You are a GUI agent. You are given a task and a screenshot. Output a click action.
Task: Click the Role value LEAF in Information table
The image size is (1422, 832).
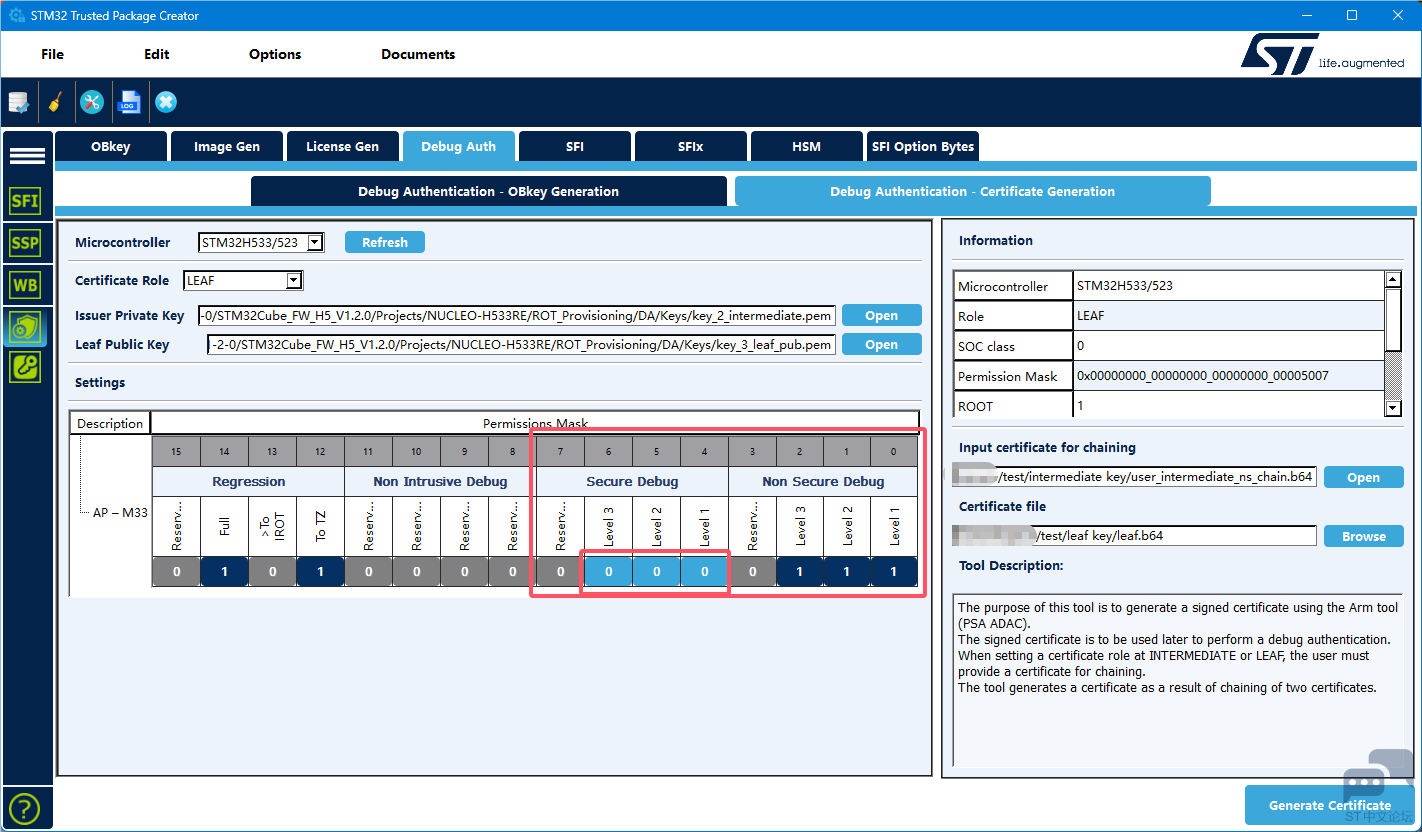point(1090,316)
